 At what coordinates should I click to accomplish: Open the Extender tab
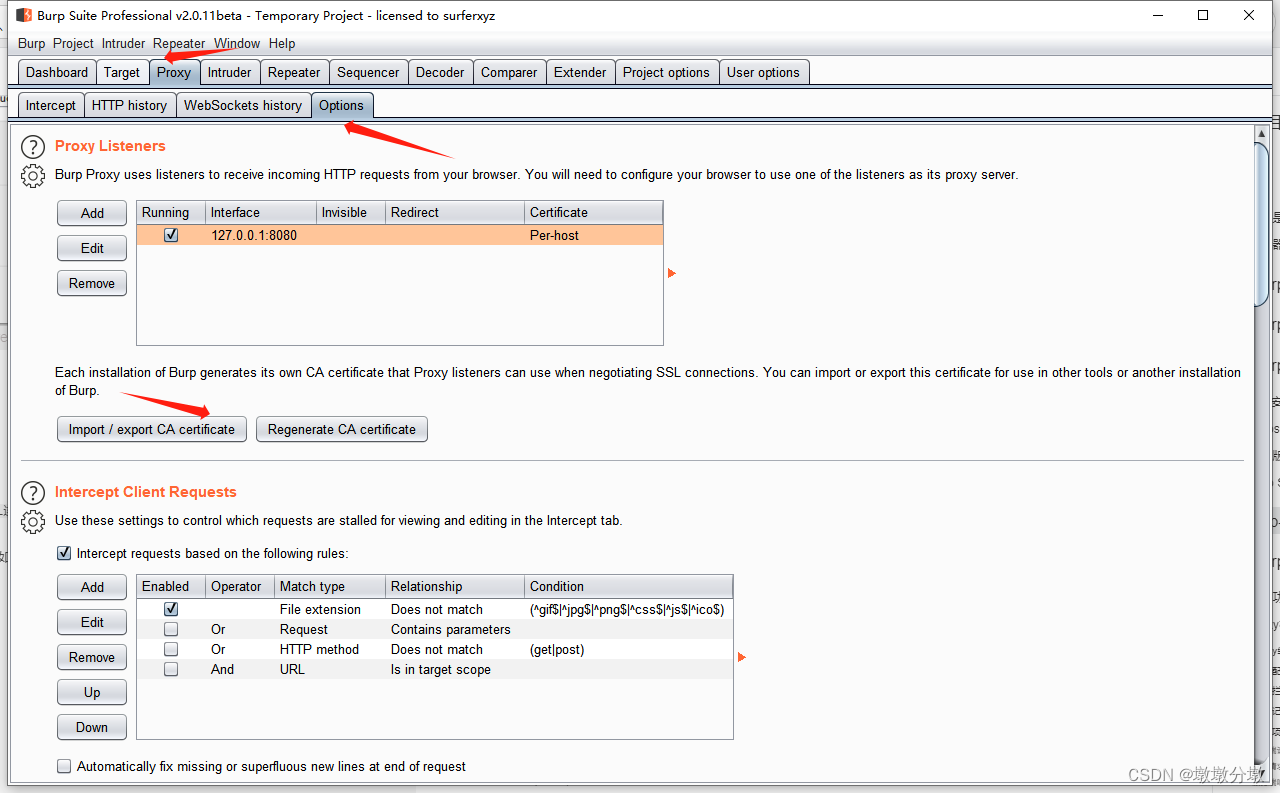pyautogui.click(x=580, y=72)
